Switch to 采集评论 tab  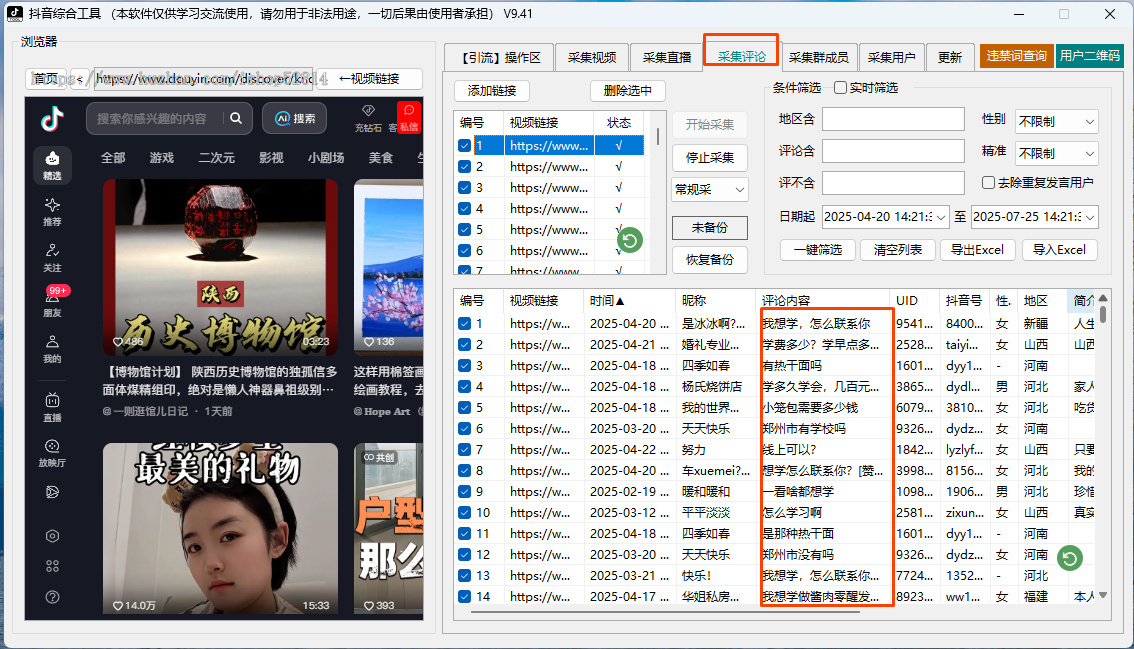coord(741,56)
